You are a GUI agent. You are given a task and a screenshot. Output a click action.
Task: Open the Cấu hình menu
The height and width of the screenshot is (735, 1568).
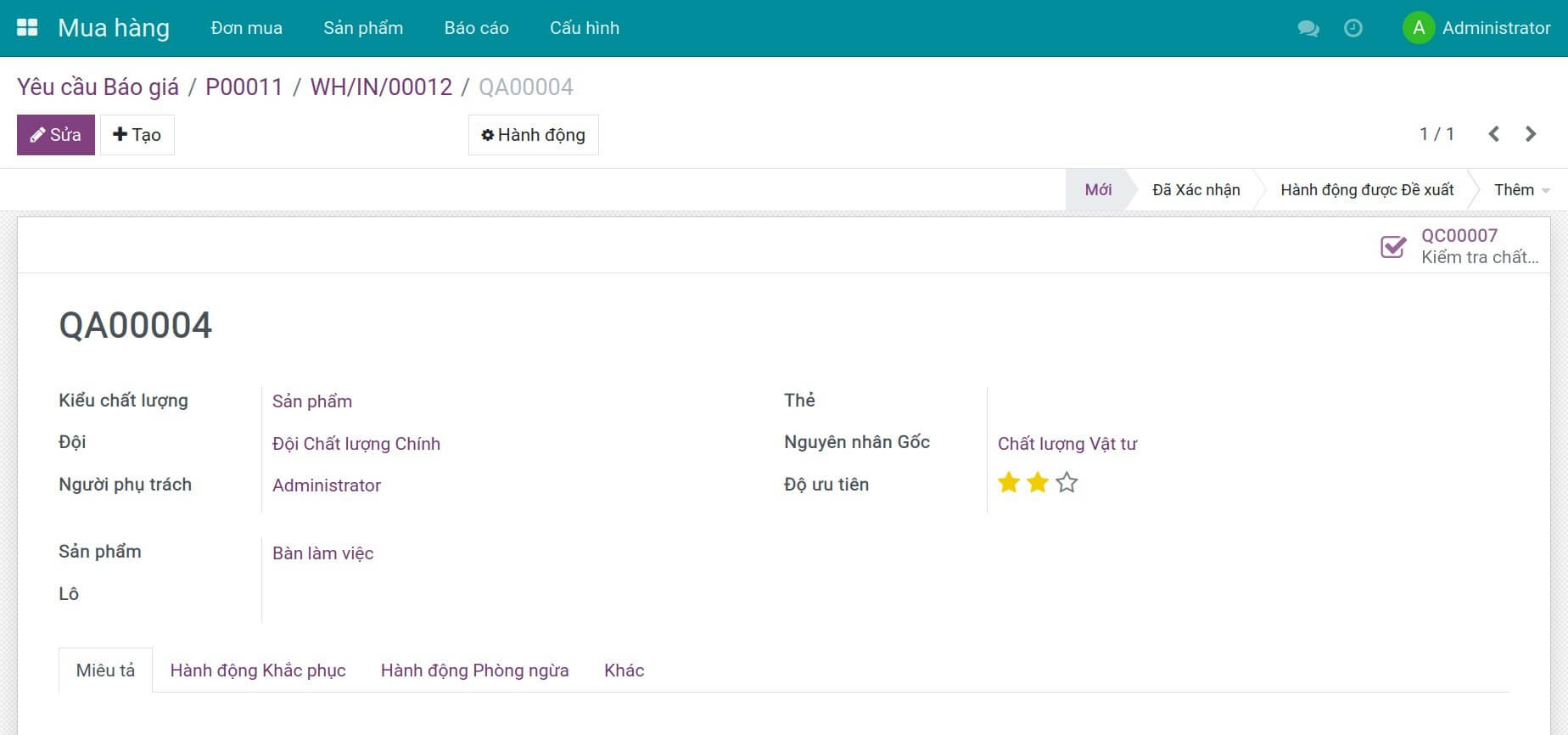pyautogui.click(x=585, y=28)
